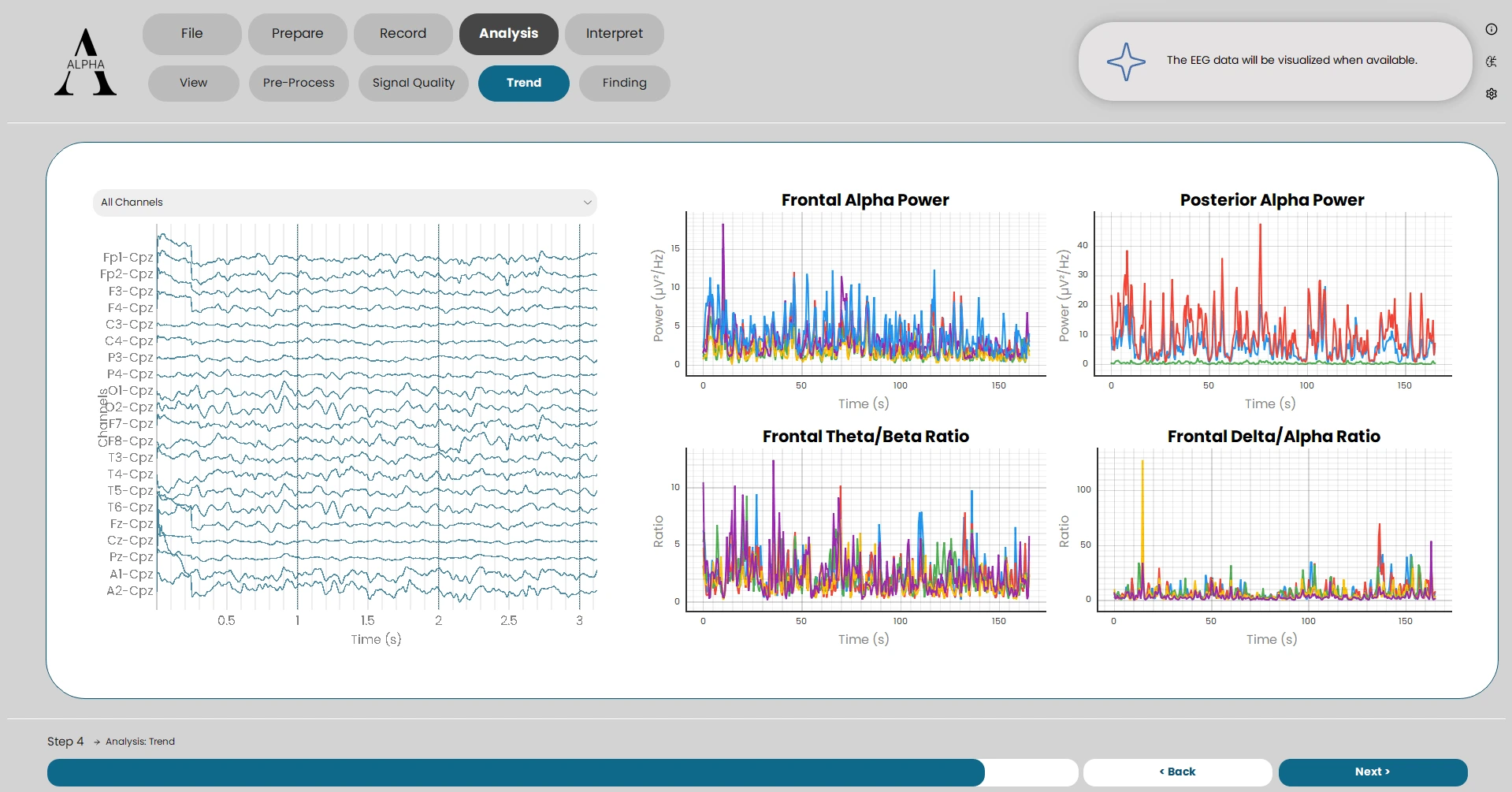
Task: Click the brain AI icon
Action: 1491,61
